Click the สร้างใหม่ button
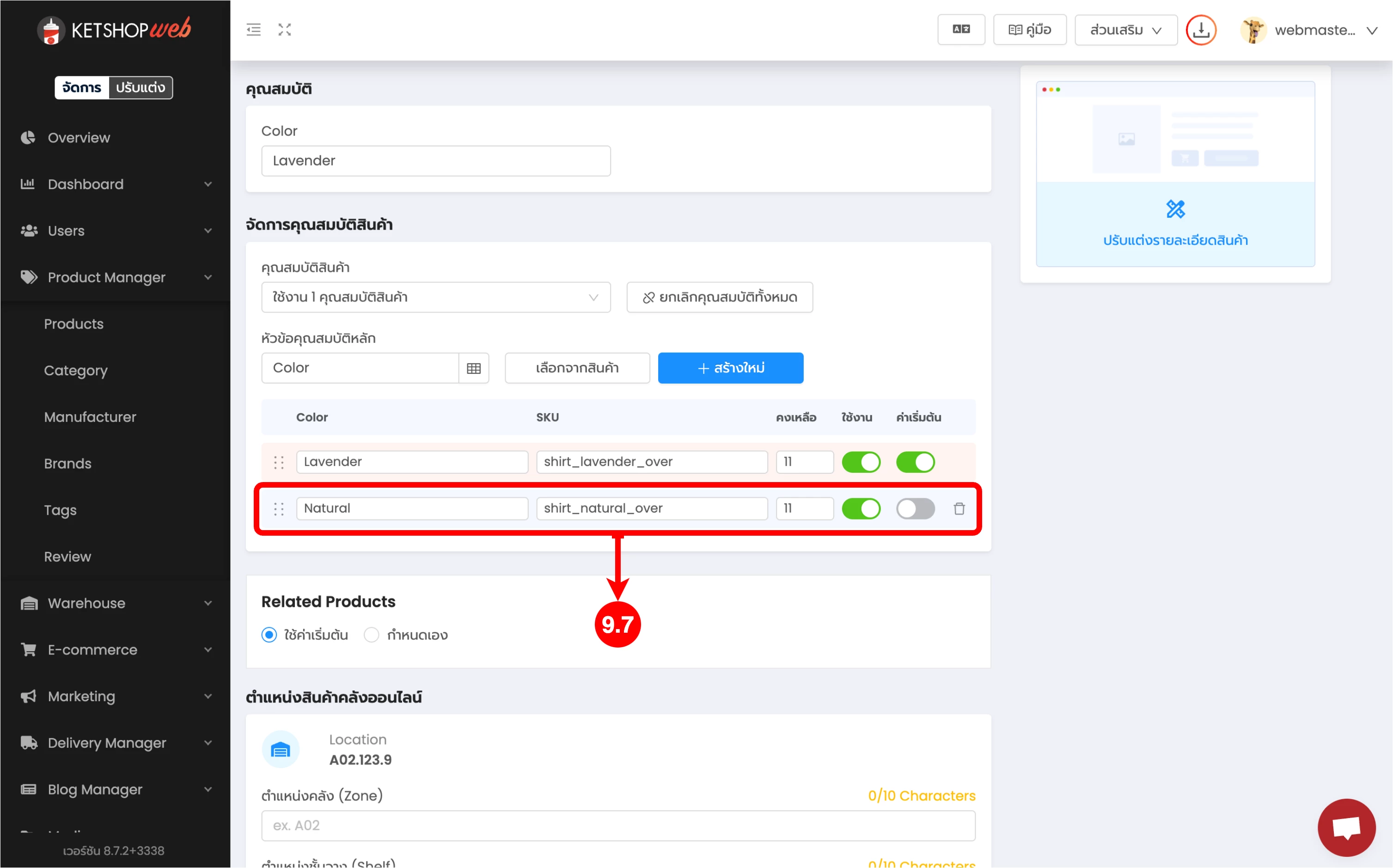The height and width of the screenshot is (868, 1393). coord(730,368)
